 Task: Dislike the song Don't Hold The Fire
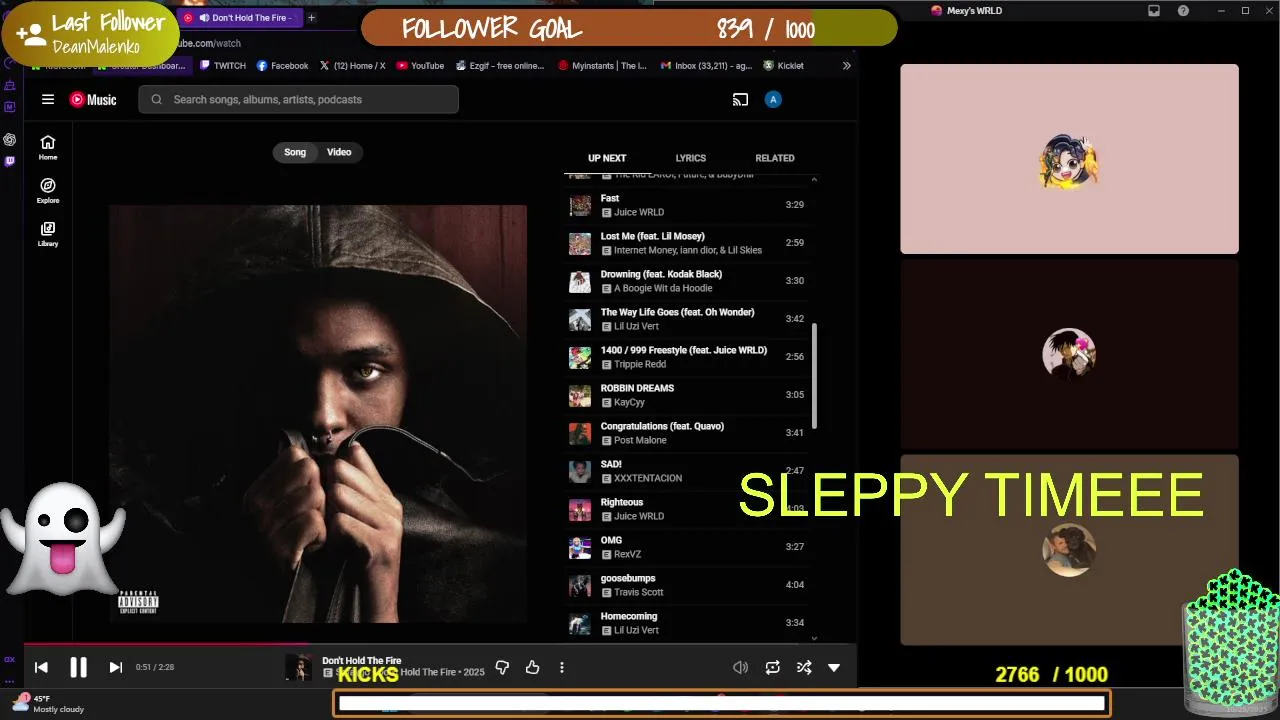click(502, 667)
